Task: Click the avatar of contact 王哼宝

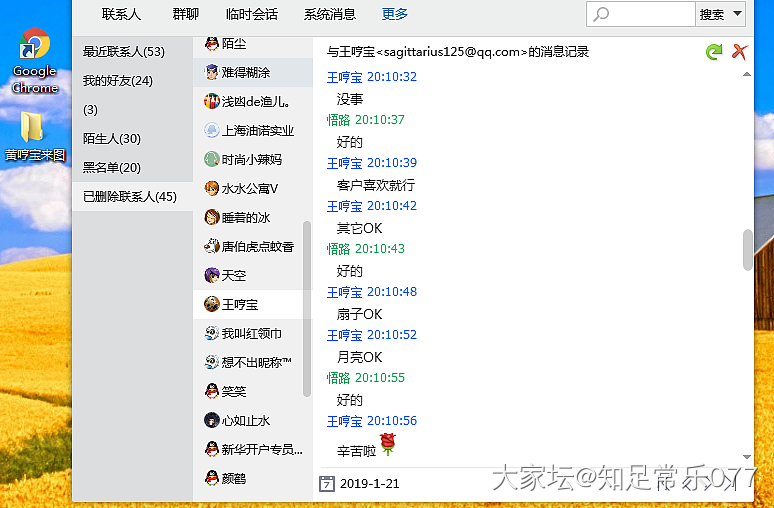Action: point(212,304)
